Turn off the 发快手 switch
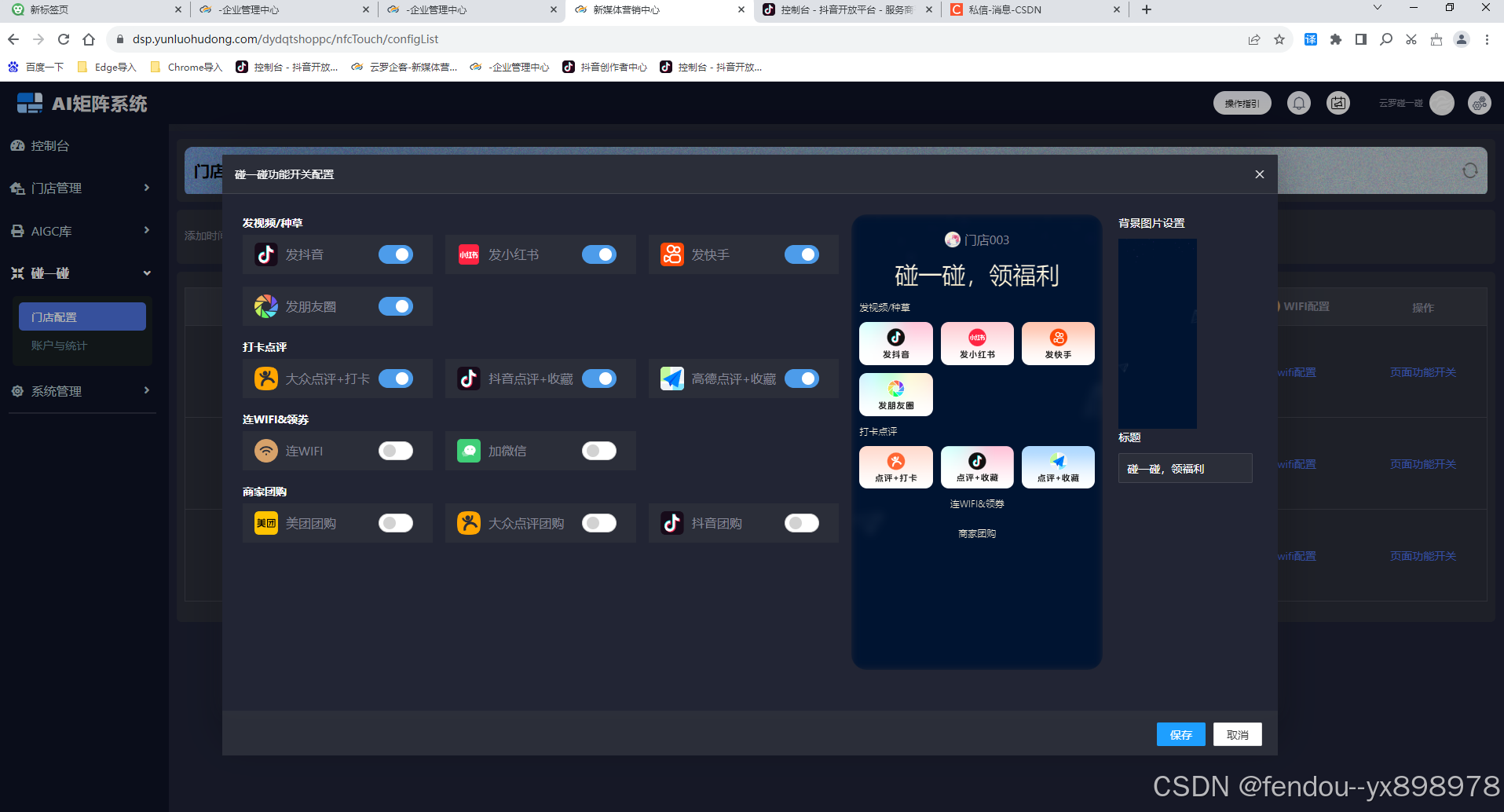The height and width of the screenshot is (812, 1504). click(x=802, y=254)
